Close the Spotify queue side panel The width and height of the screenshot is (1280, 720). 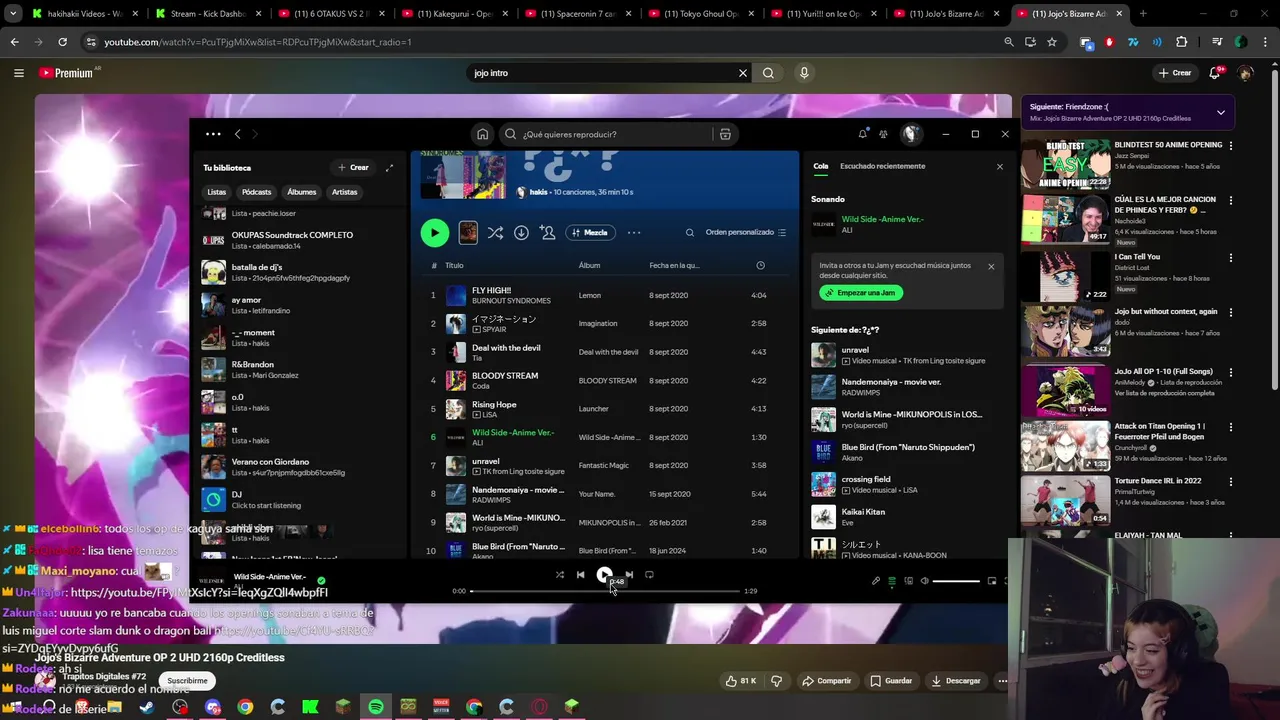coord(999,167)
